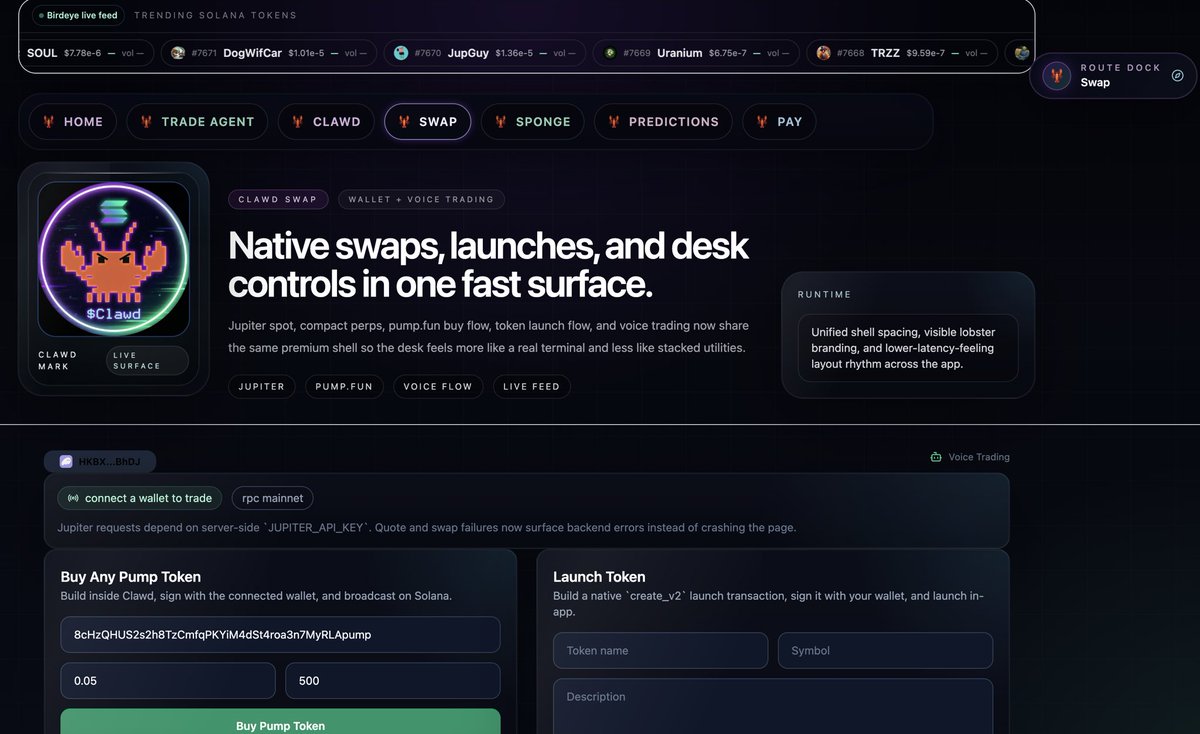Click the Buy Any Pump Token heading
The height and width of the screenshot is (734, 1200).
pos(131,577)
